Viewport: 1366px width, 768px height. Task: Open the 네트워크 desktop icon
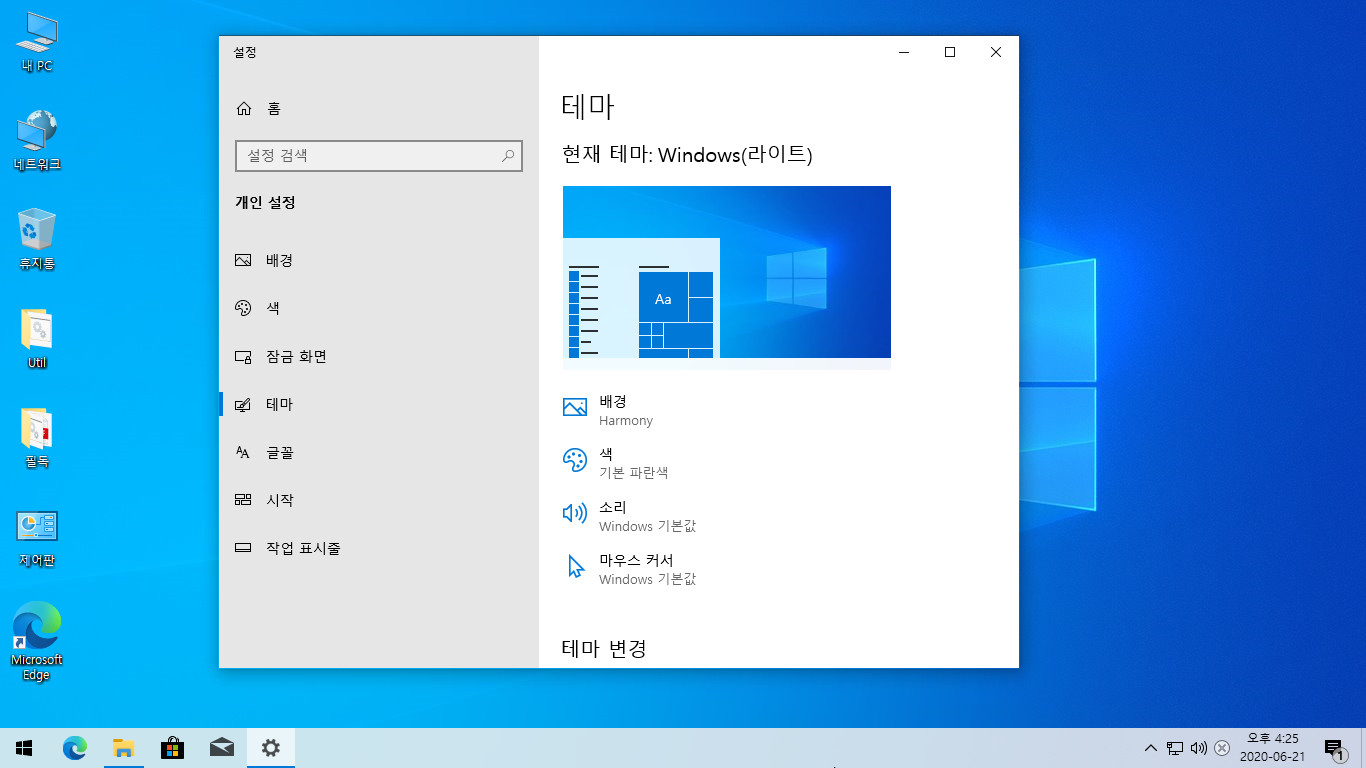click(x=37, y=141)
